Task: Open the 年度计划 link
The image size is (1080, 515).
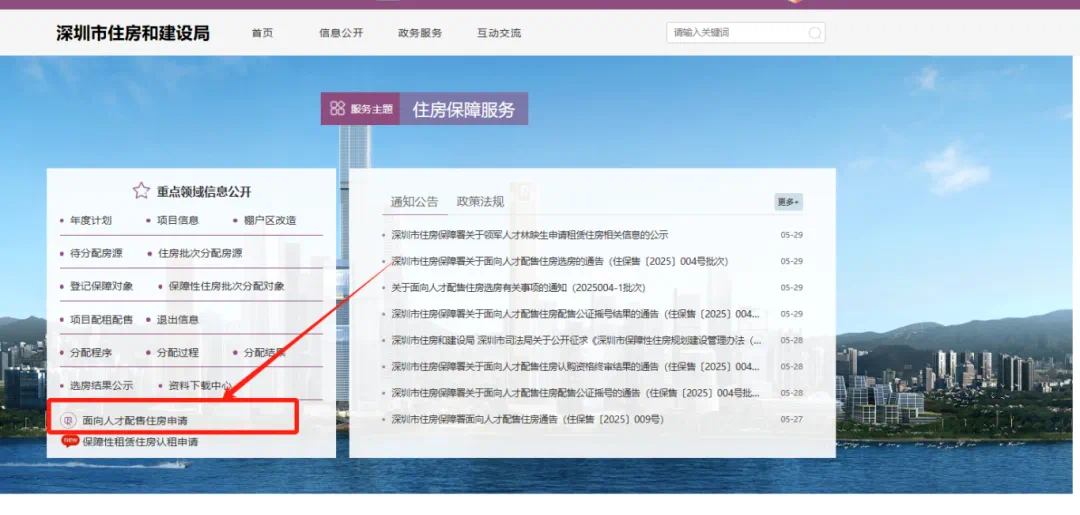Action: (x=91, y=220)
